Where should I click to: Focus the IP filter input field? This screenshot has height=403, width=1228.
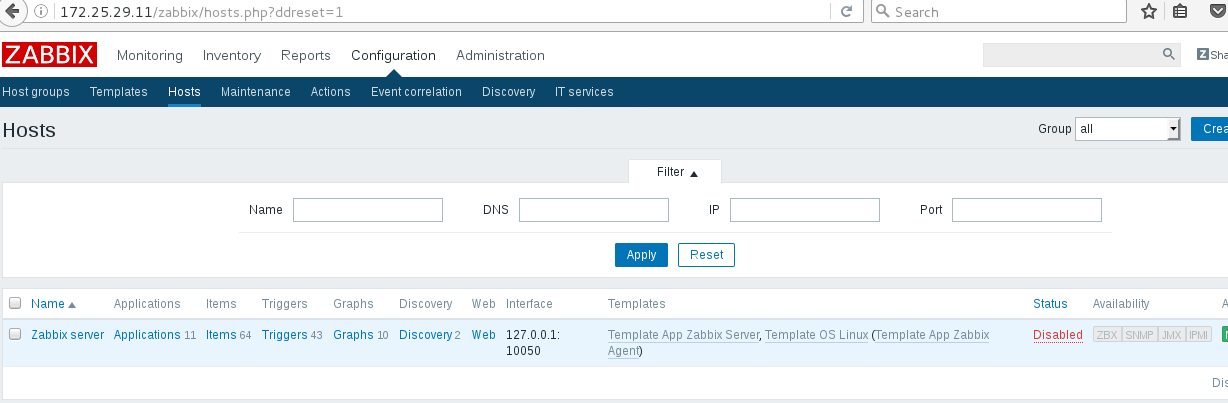tap(805, 210)
